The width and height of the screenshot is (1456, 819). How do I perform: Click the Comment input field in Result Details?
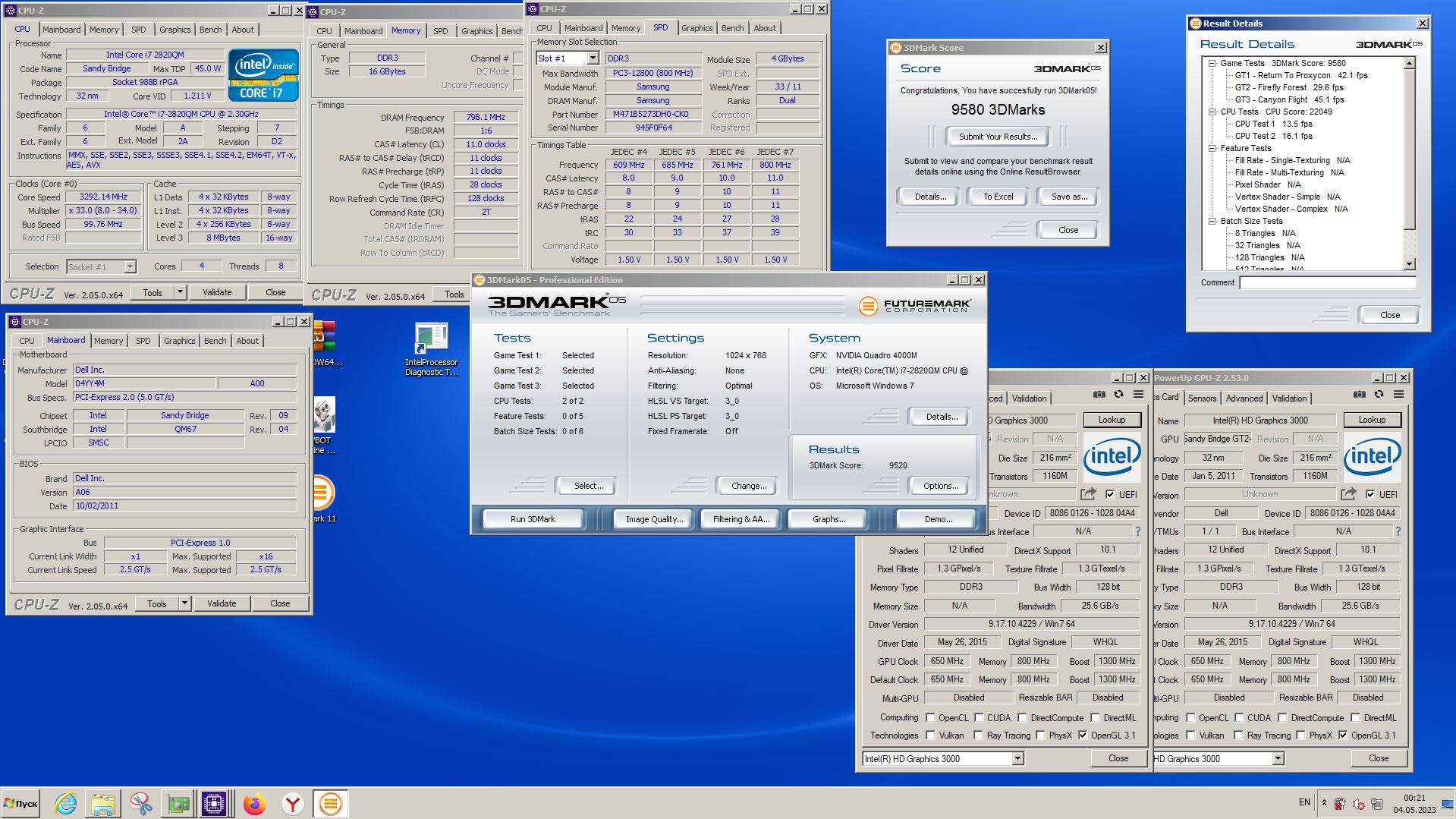1328,282
